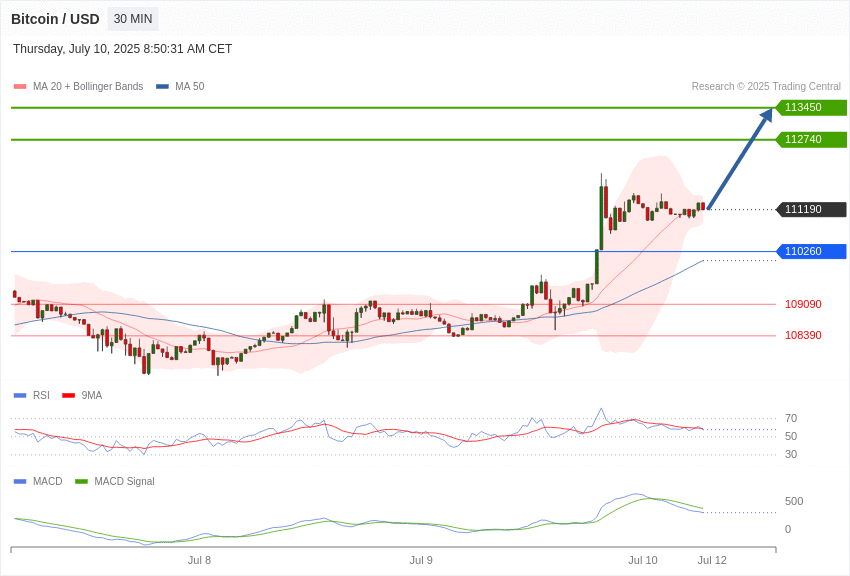This screenshot has width=850, height=576.
Task: Click the MACD legend label
Action: coord(48,481)
